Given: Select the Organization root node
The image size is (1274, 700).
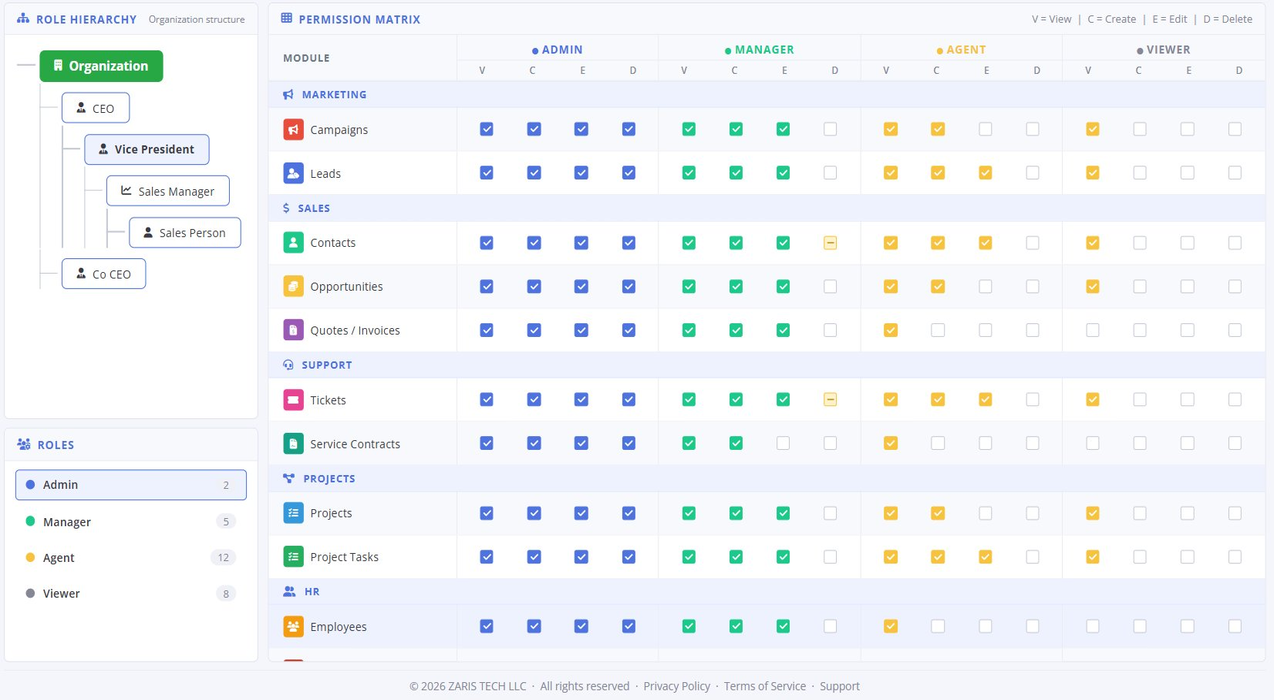Looking at the screenshot, I should pos(101,66).
